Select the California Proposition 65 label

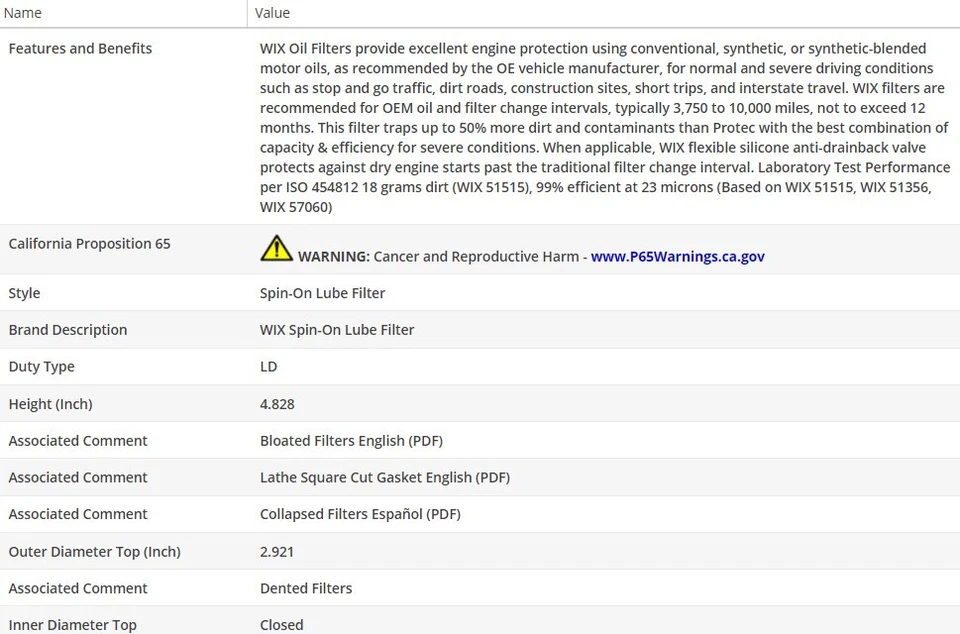tap(89, 244)
